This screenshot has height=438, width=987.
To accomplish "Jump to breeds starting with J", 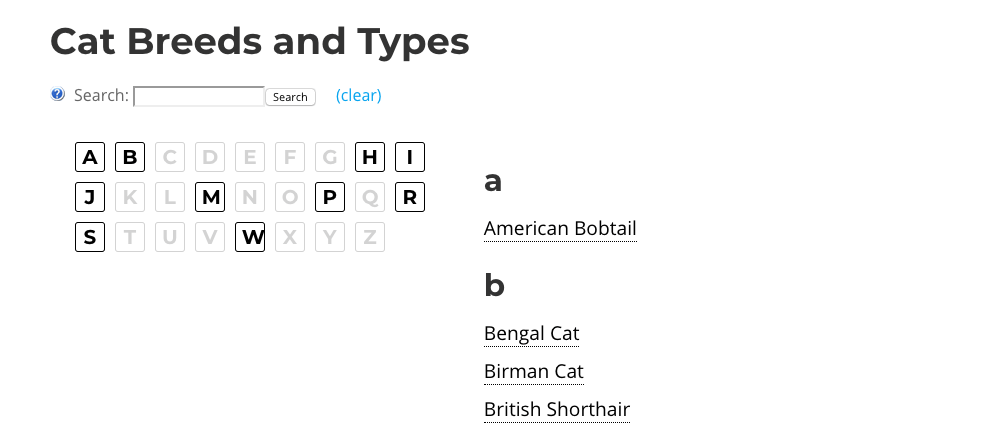I will [90, 197].
